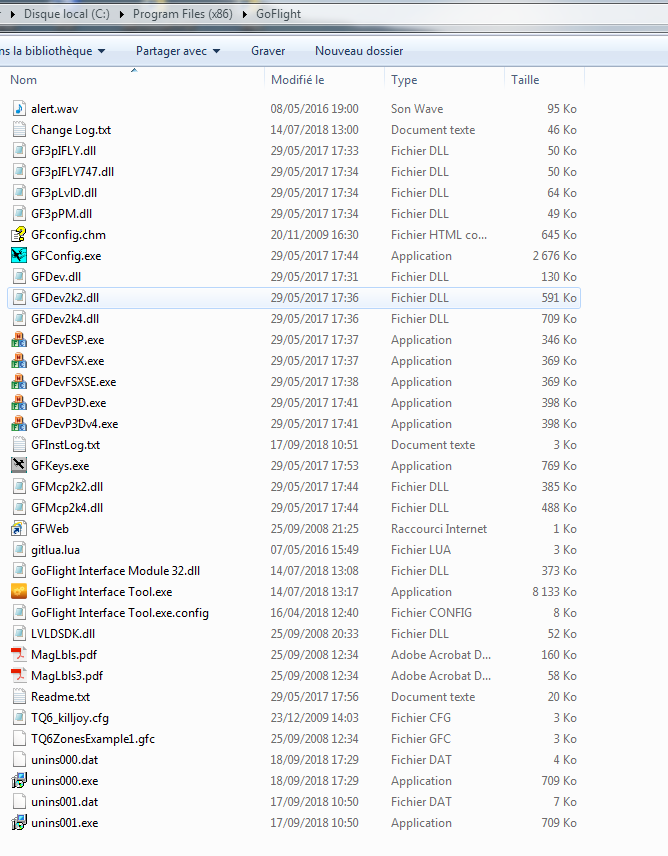668x856 pixels.
Task: Click the GFDevFSX.exe application icon
Action: [19, 361]
